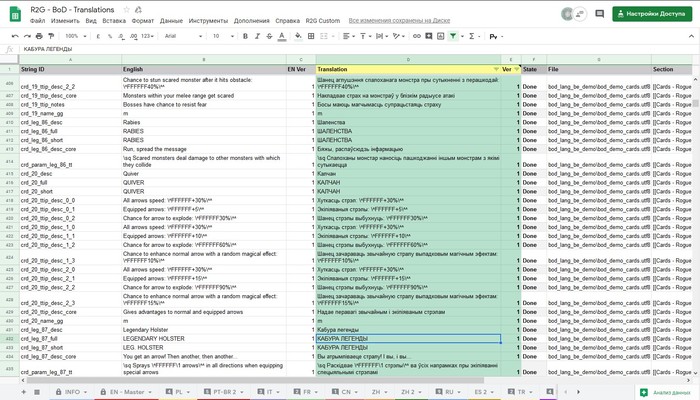Toggle the Ver column filter button

pos(514,69)
